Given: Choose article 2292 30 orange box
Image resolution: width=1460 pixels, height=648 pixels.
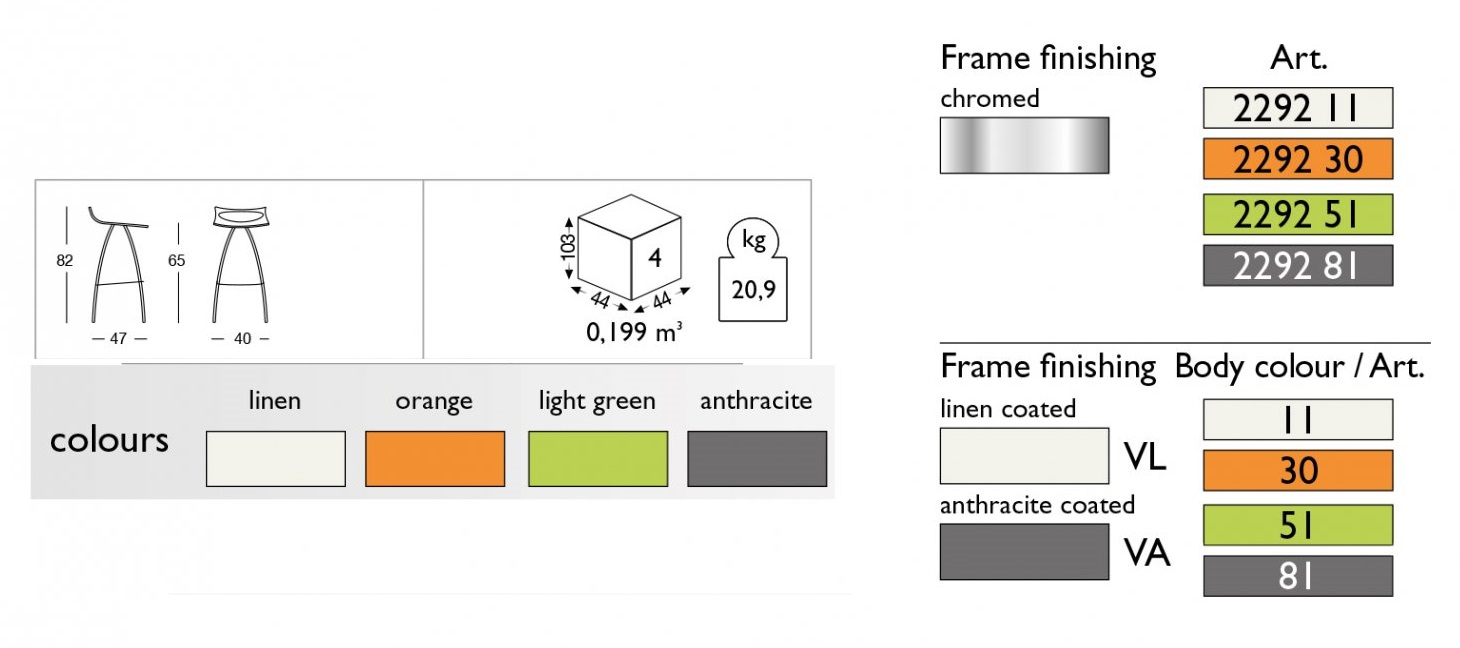Looking at the screenshot, I should coord(1297,159).
